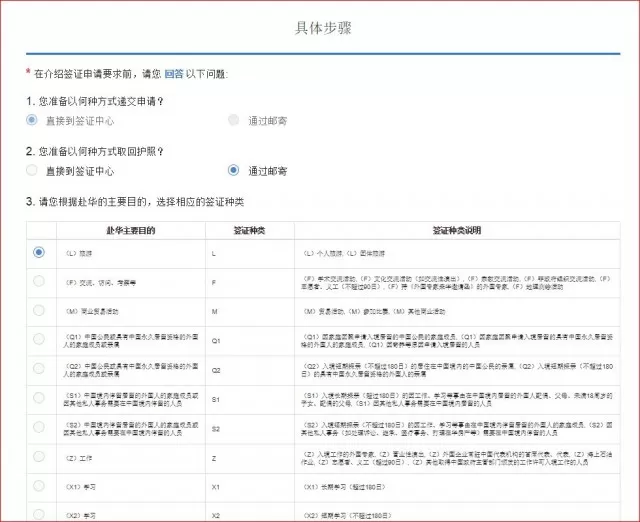Viewport: 640px width, 522px height.
Task: Click the 签证种类说明 column header
Action: [x=457, y=231]
